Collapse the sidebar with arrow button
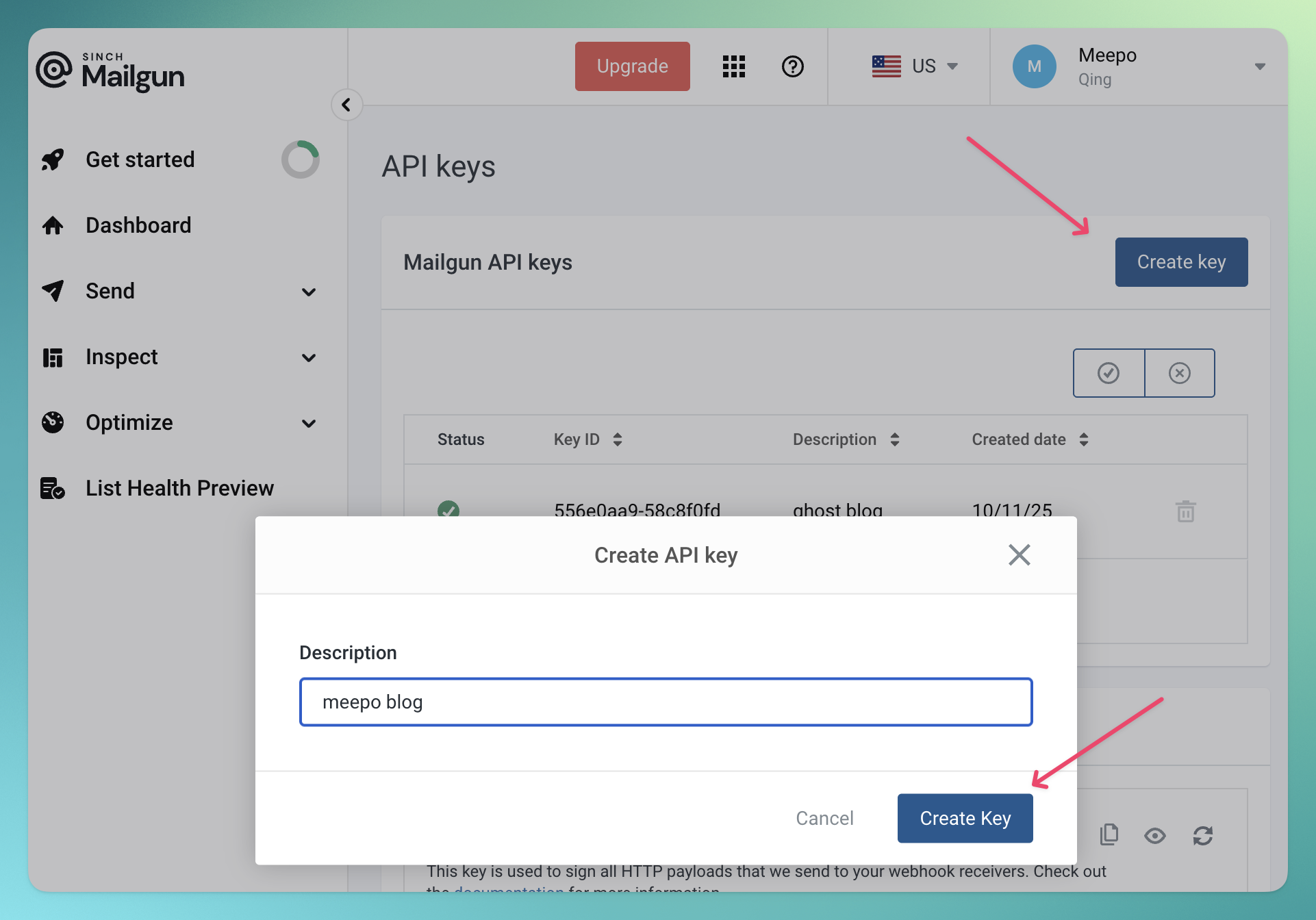 346,105
